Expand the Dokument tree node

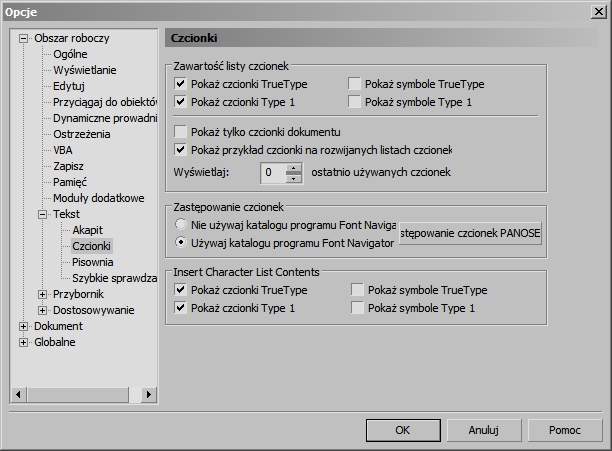coord(25,326)
